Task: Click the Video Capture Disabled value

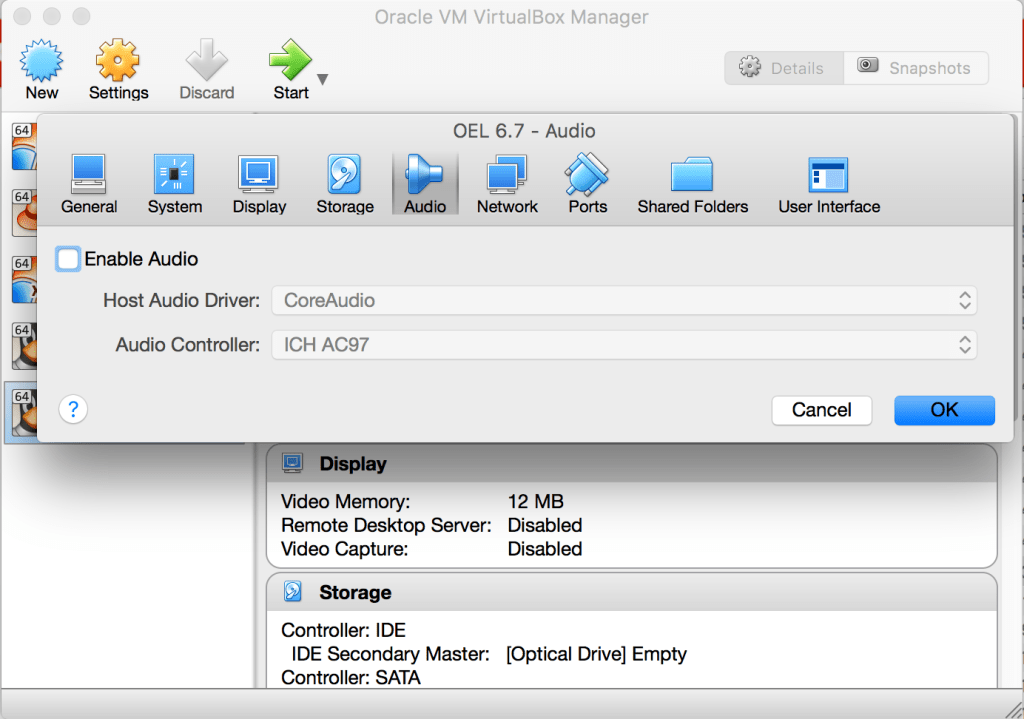Action: click(x=545, y=549)
